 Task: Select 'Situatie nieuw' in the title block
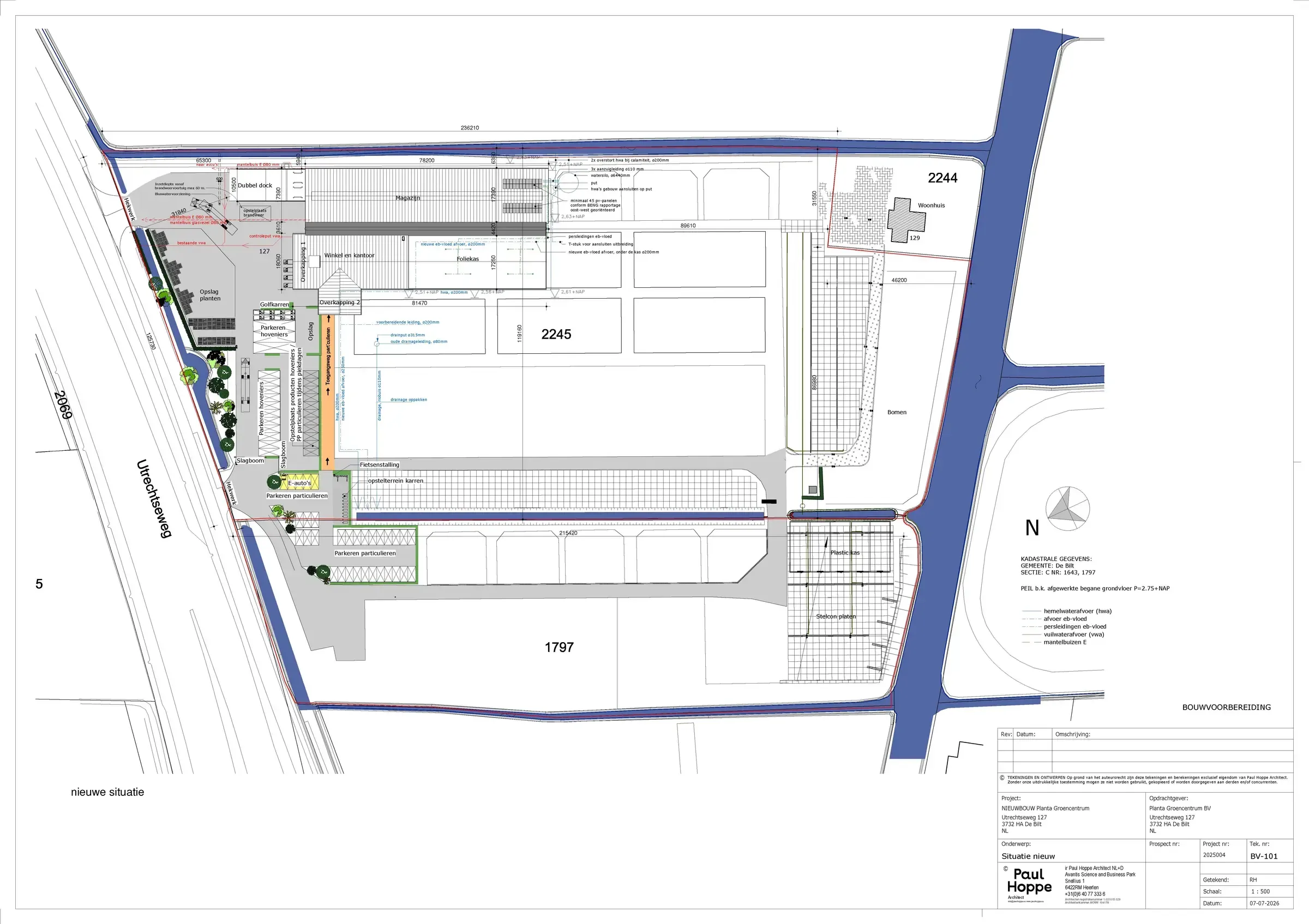click(1028, 856)
